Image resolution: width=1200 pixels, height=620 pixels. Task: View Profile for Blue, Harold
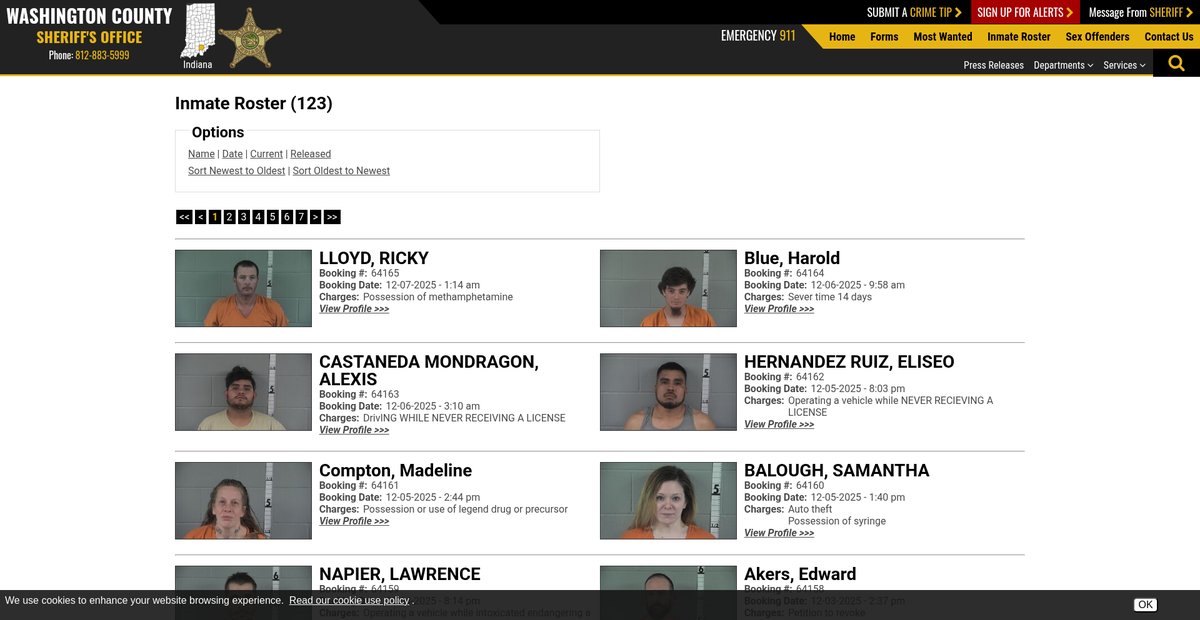(x=779, y=309)
